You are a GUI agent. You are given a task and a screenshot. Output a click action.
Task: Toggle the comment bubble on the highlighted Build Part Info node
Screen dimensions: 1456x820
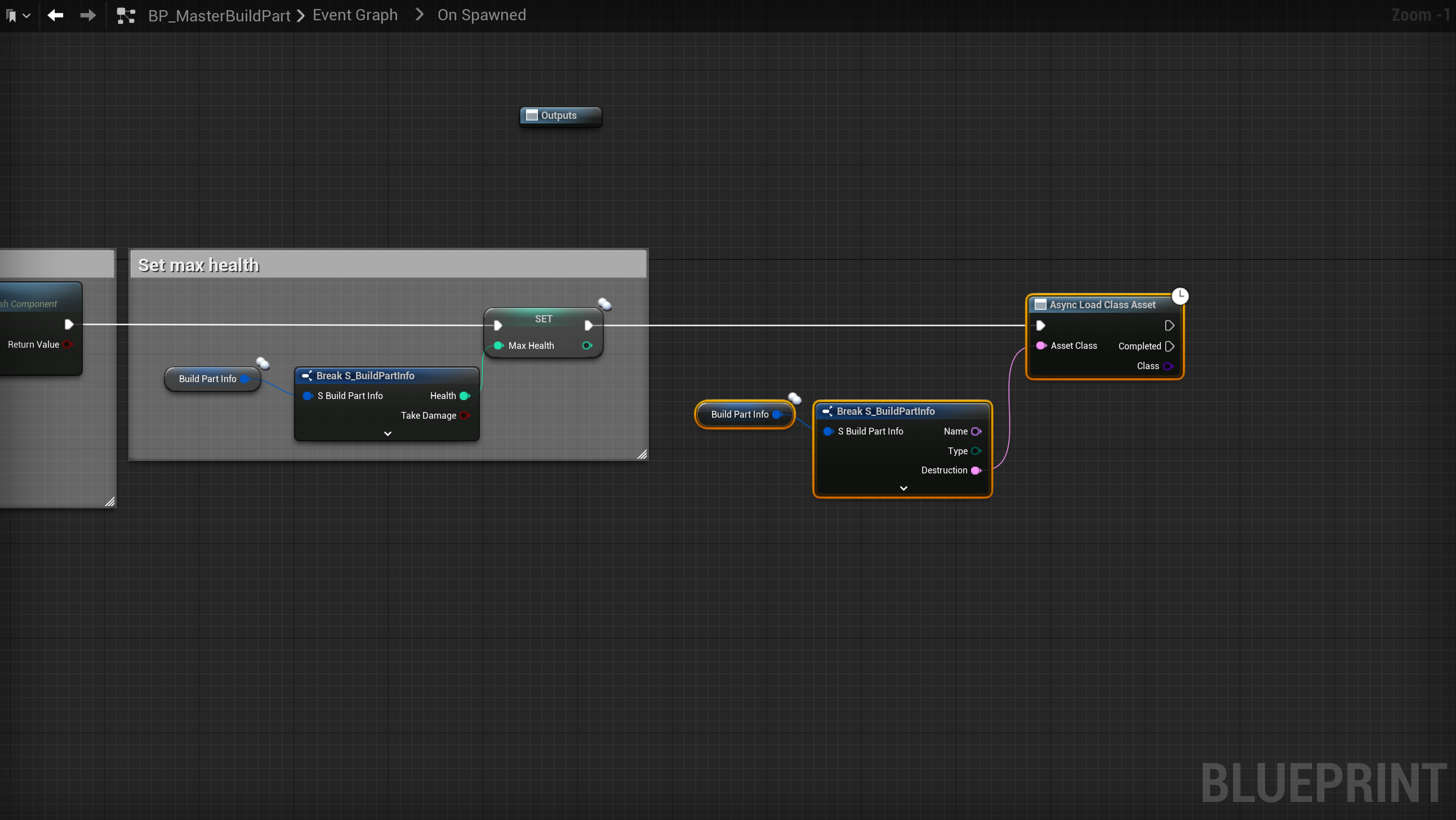pos(794,398)
